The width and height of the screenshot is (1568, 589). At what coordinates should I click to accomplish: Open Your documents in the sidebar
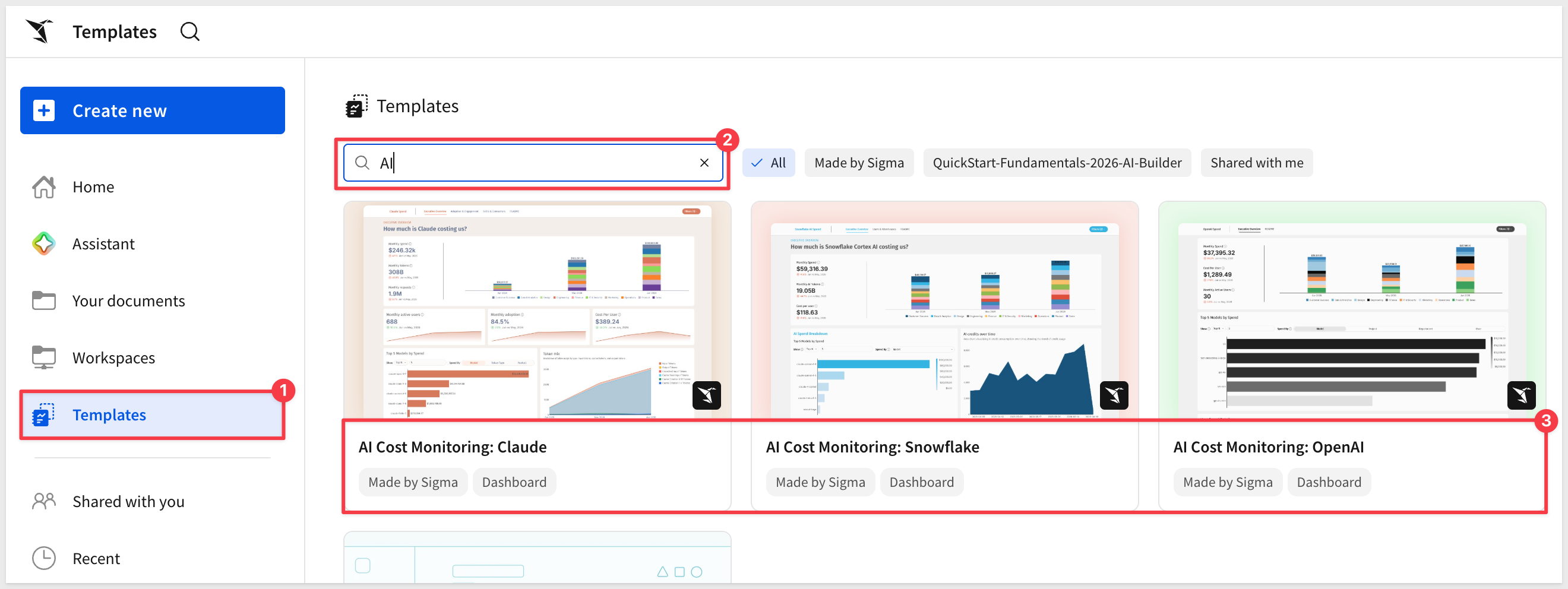click(x=152, y=300)
